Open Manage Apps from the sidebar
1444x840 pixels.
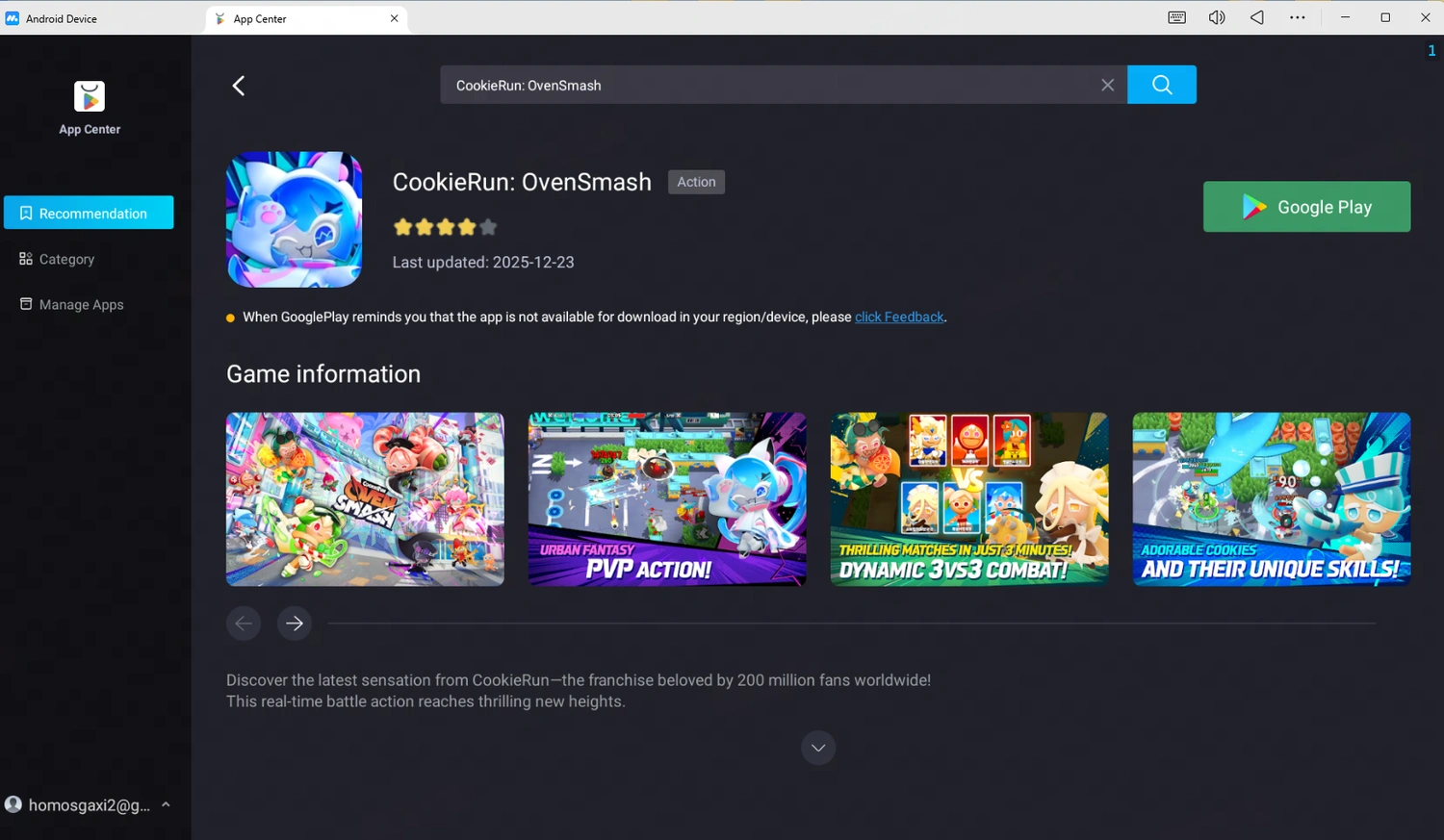coord(81,304)
